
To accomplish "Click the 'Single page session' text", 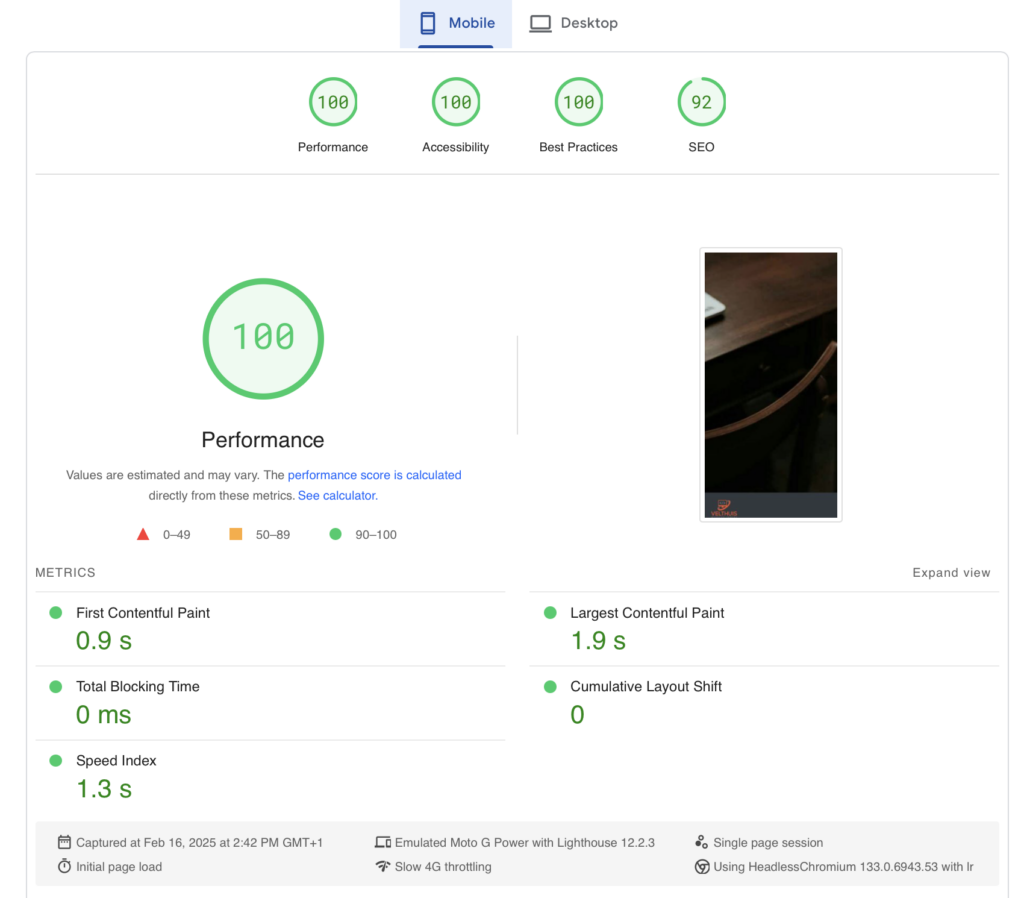I will (x=768, y=842).
